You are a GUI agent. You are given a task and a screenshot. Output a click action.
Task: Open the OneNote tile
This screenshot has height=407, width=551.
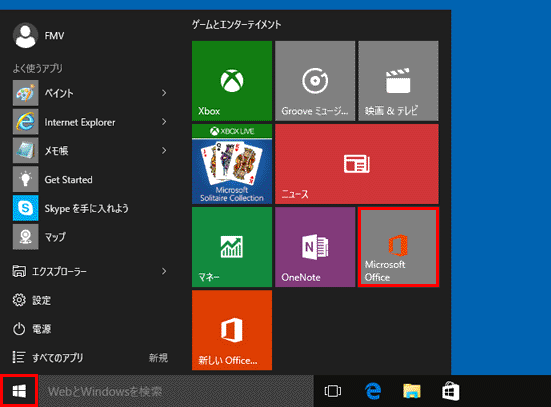tap(315, 247)
